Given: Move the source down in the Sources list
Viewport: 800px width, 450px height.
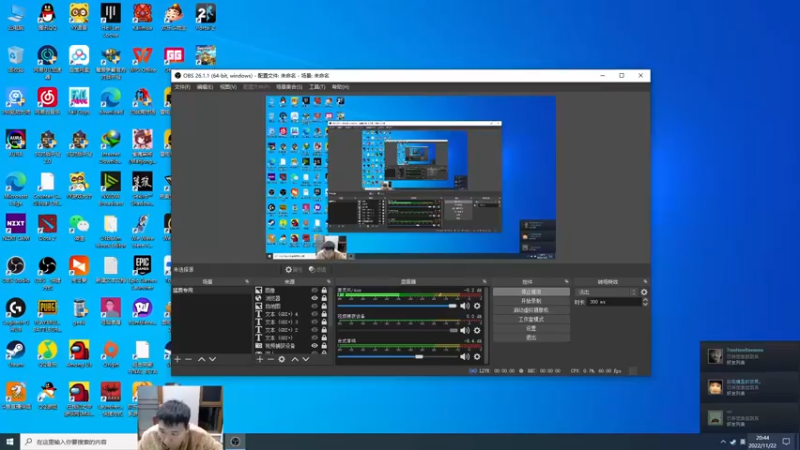Looking at the screenshot, I should click(306, 359).
